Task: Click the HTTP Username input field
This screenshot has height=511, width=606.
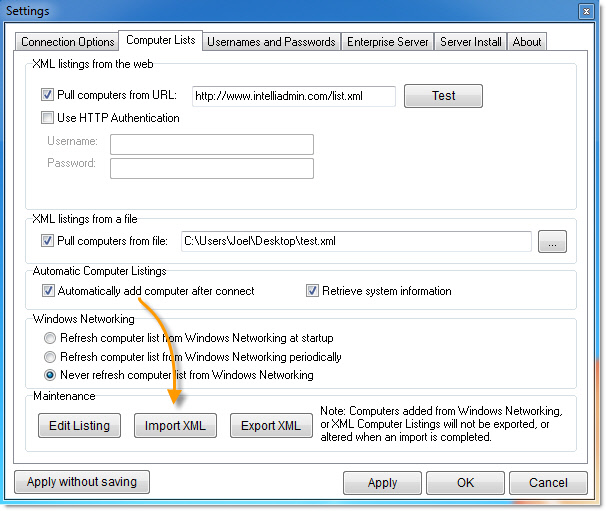Action: (212, 144)
